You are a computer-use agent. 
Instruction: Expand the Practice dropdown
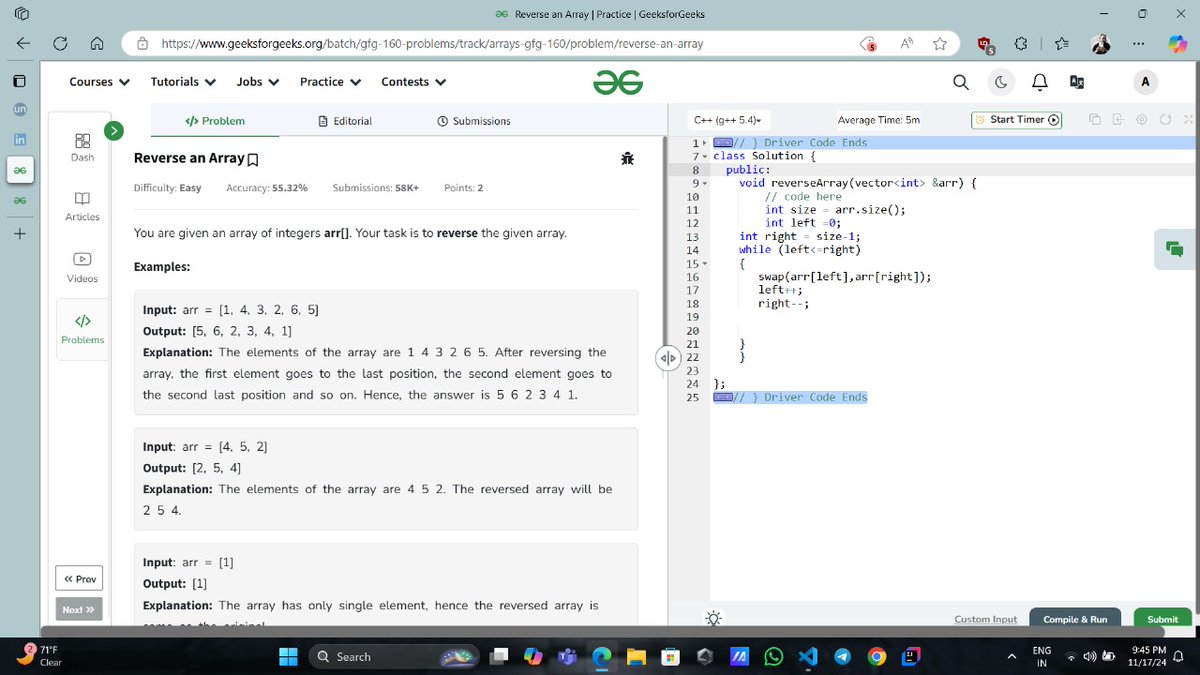pos(330,82)
